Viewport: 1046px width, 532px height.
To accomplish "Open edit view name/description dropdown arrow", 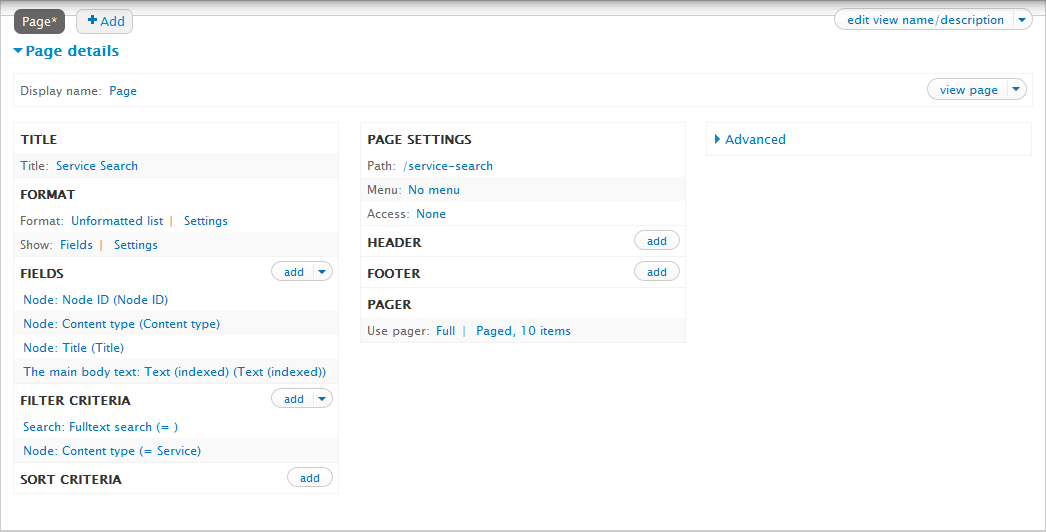I will (1021, 20).
